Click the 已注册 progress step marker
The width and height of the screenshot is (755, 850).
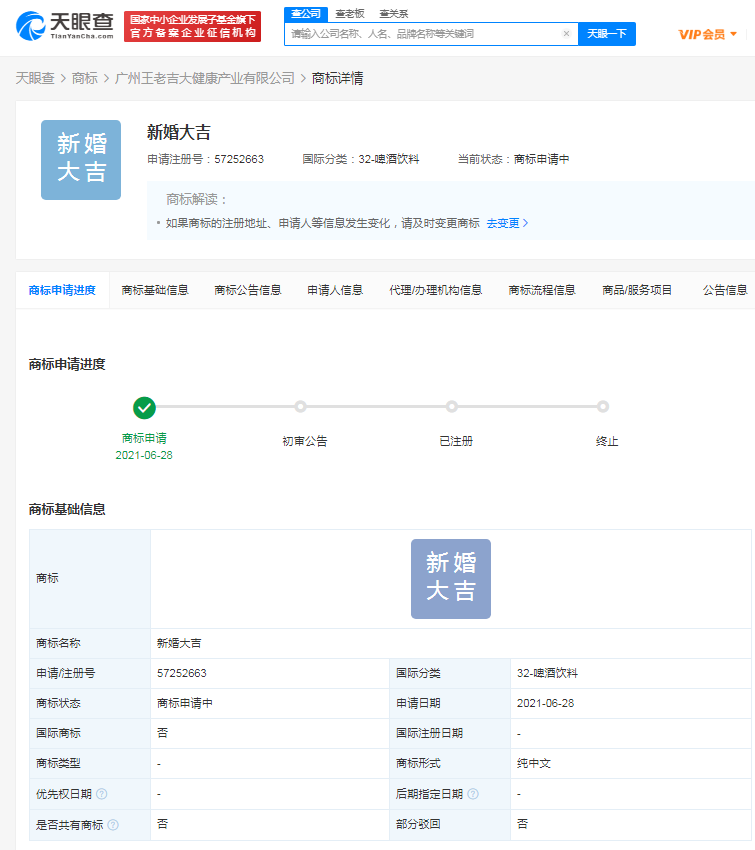(452, 407)
